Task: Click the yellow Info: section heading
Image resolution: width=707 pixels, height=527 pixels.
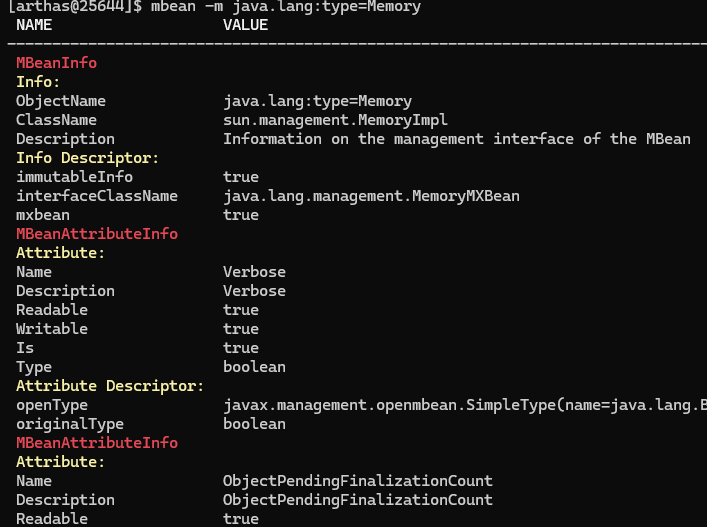Action: tap(38, 82)
